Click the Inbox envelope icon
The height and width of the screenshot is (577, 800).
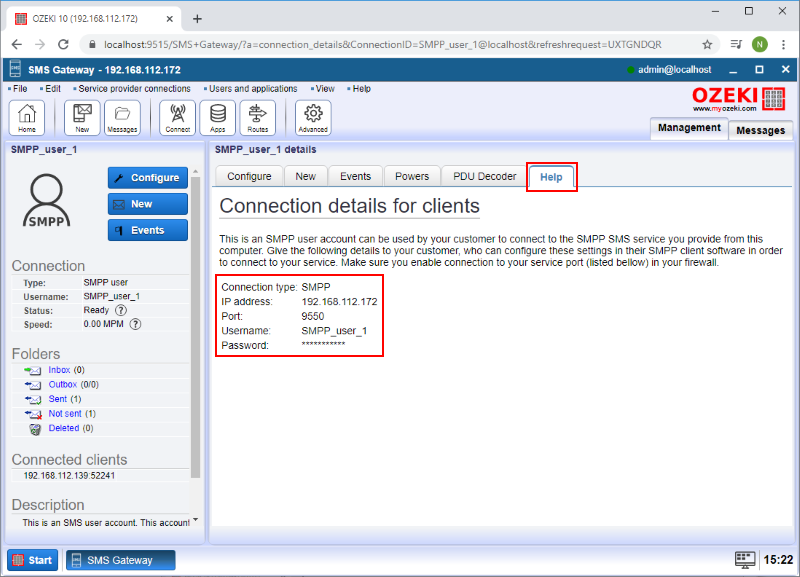33,370
